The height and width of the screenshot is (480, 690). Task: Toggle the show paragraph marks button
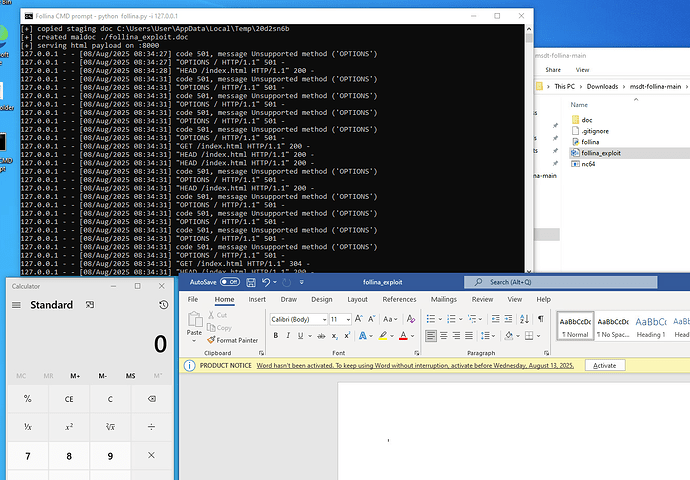point(541,318)
